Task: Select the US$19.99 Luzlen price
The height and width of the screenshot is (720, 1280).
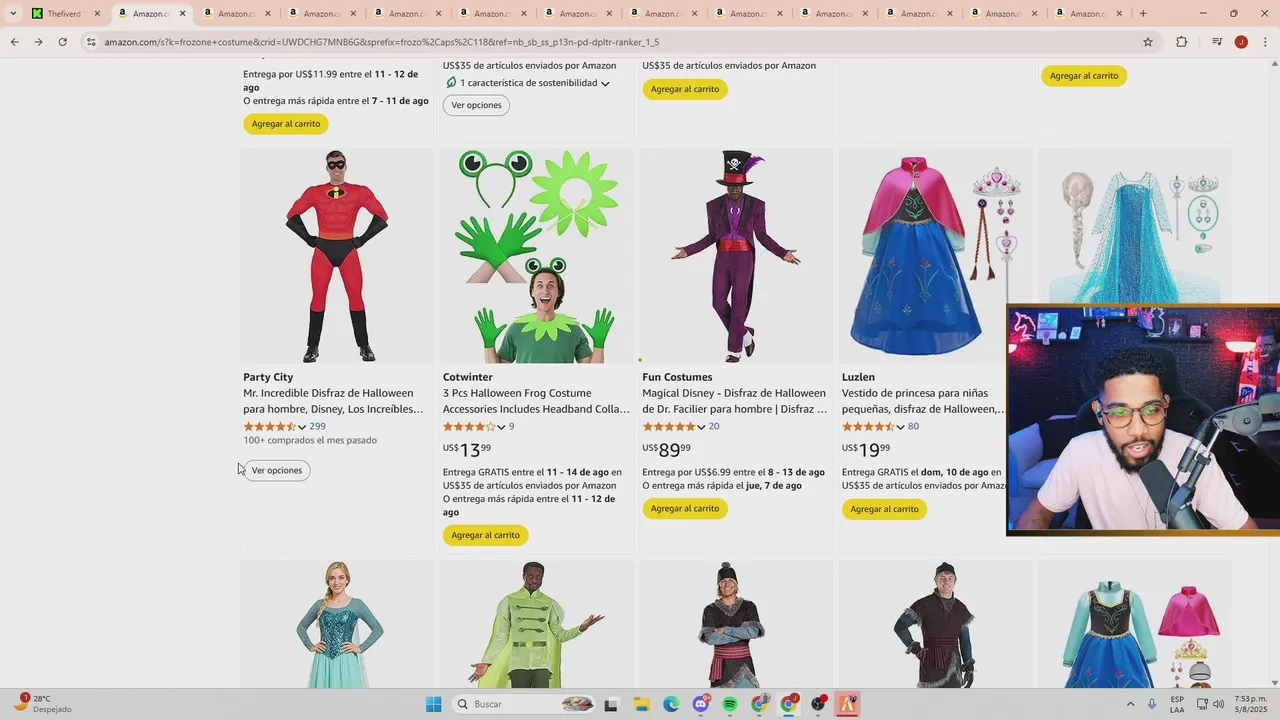Action: 866,450
